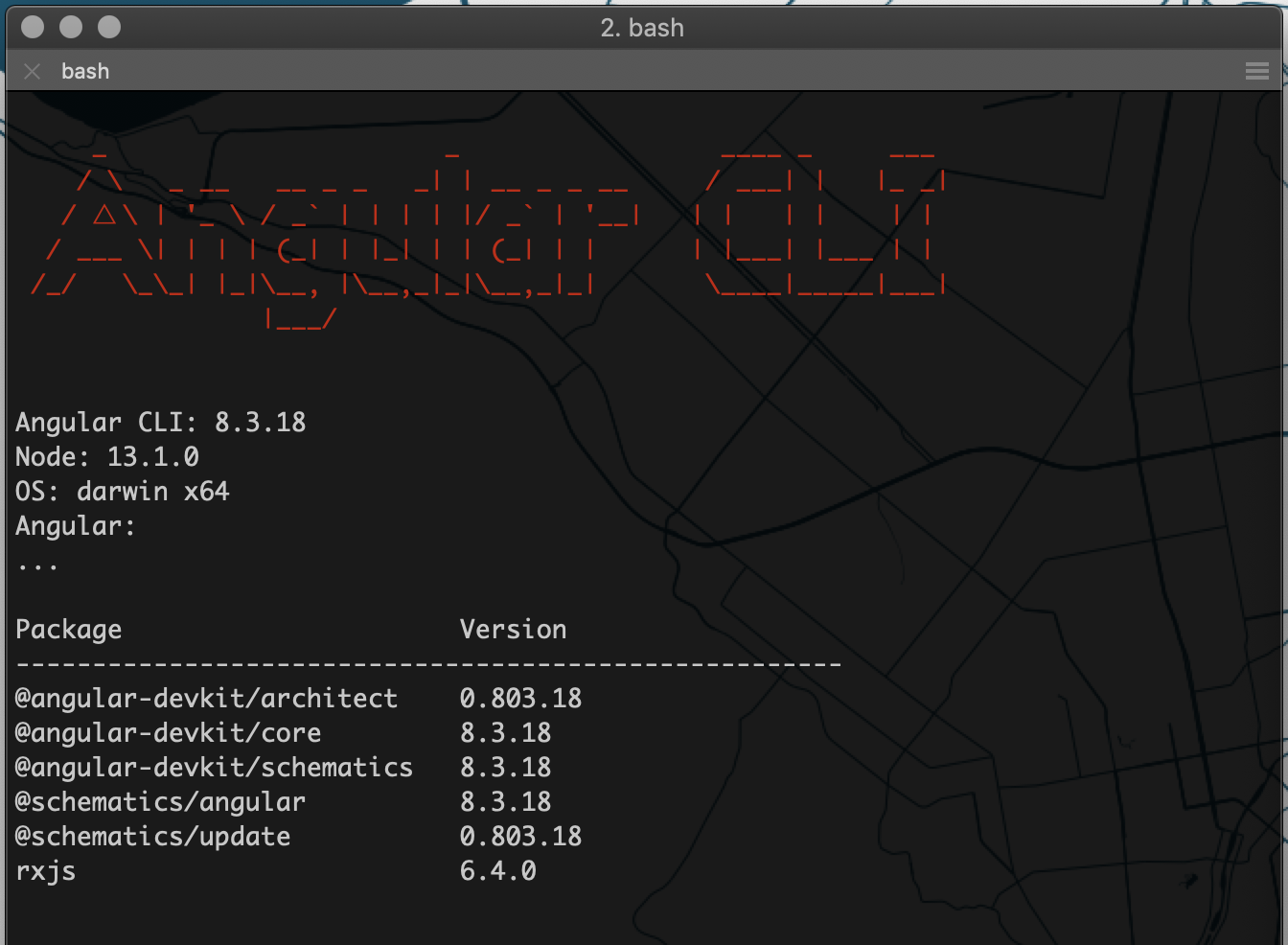Select the bash tab label

tap(85, 71)
